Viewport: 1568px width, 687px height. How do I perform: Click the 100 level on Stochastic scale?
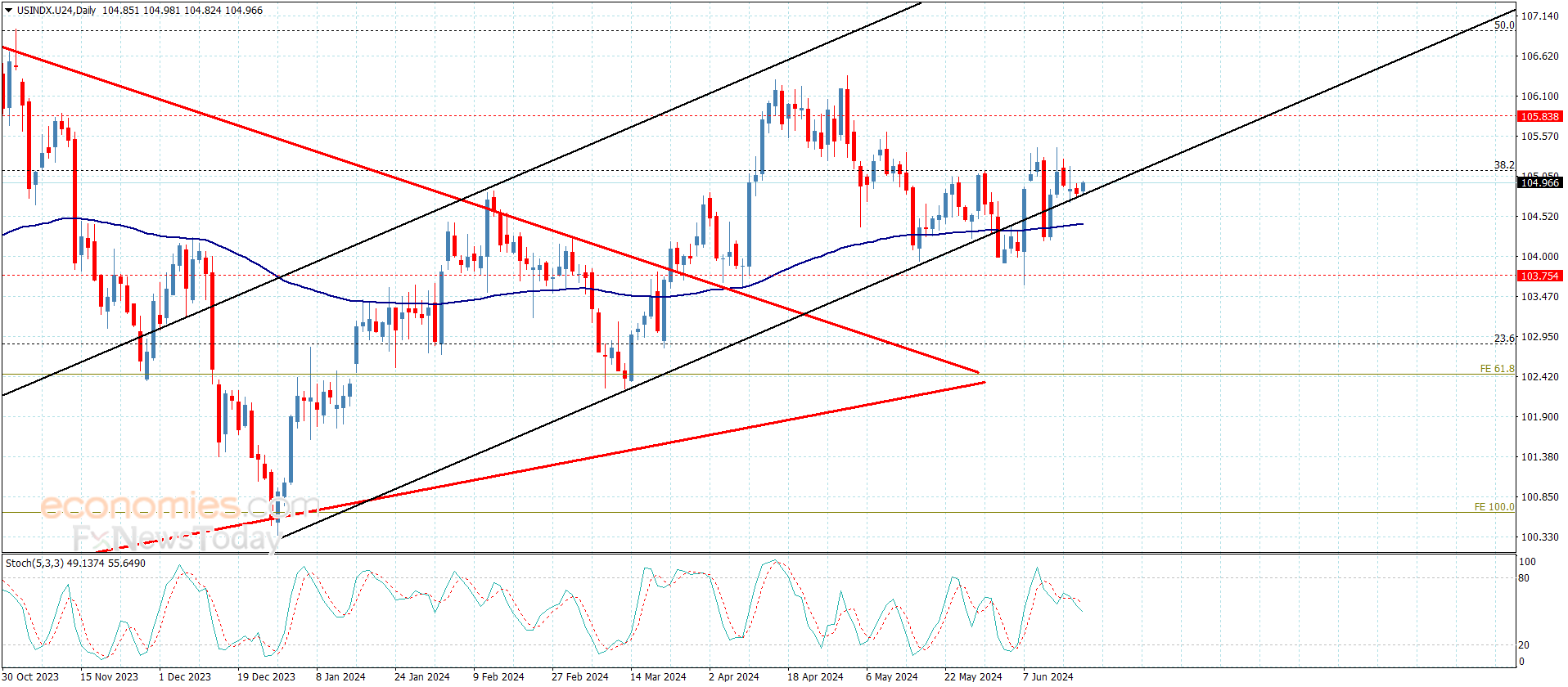[1527, 562]
